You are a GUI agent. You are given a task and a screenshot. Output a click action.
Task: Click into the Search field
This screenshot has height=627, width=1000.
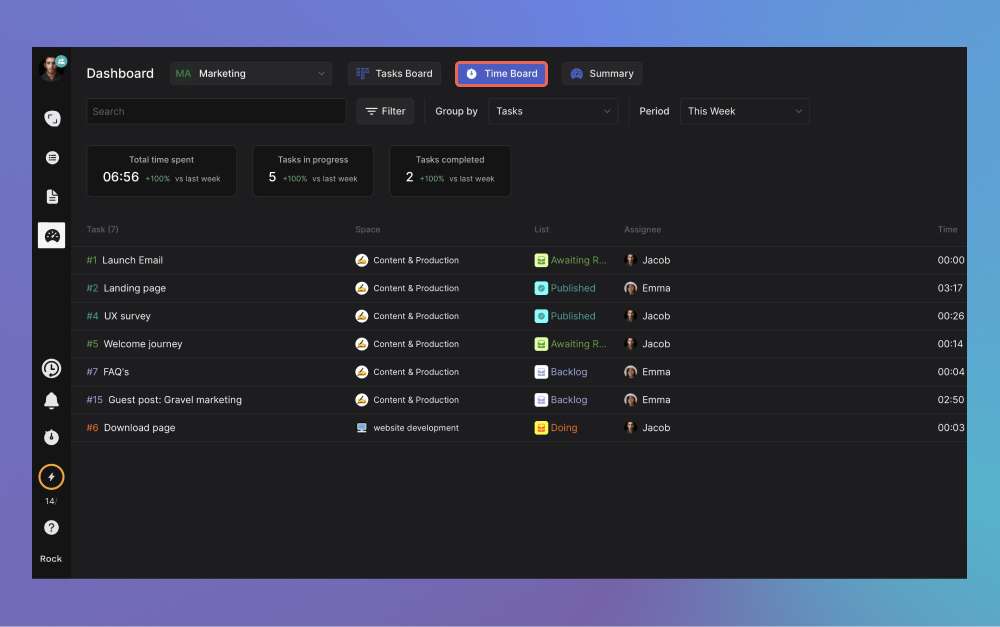[215, 111]
